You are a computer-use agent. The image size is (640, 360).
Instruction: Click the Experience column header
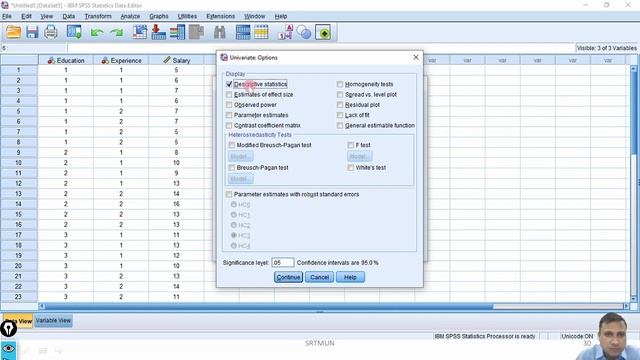click(121, 60)
